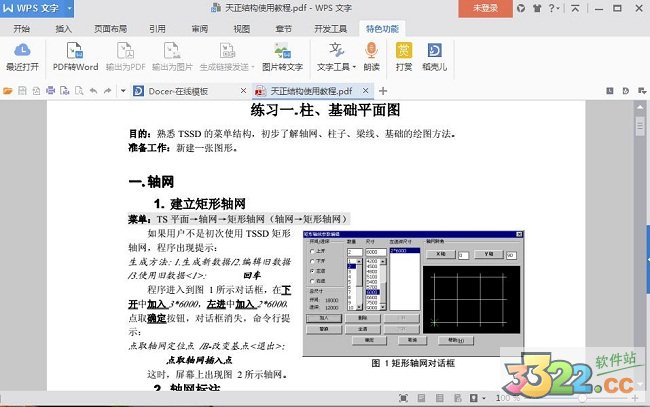Click the print icon in quick toolbar
Viewport: 650px width, 407px height.
(51, 91)
